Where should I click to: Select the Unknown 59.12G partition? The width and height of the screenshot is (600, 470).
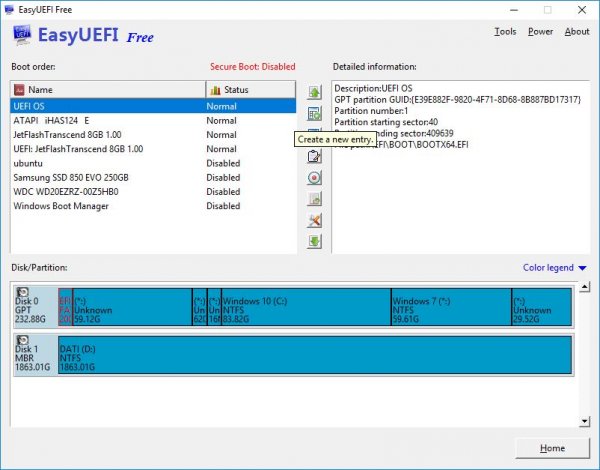pos(132,307)
